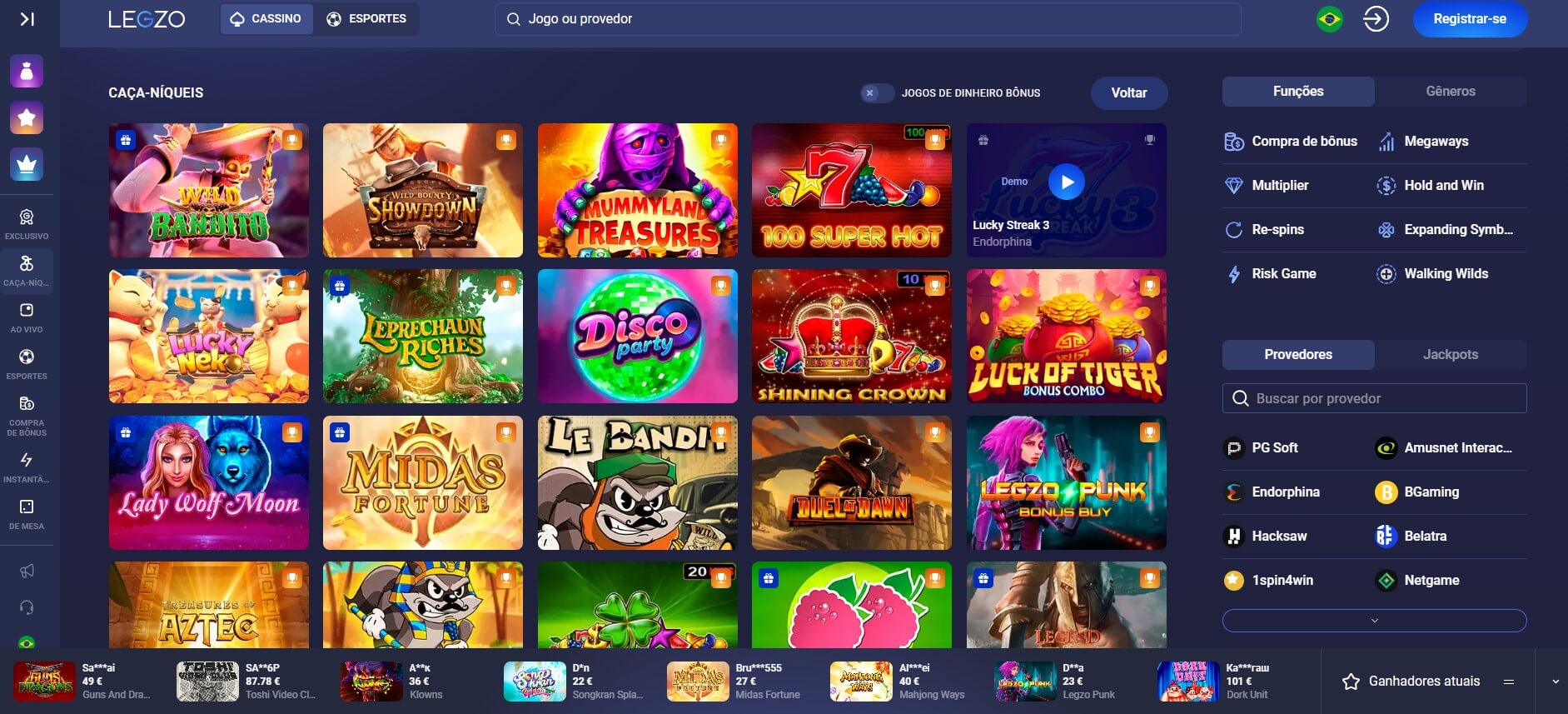Viewport: 1568px width, 714px height.
Task: Select the Jackpots tab
Action: point(1451,355)
